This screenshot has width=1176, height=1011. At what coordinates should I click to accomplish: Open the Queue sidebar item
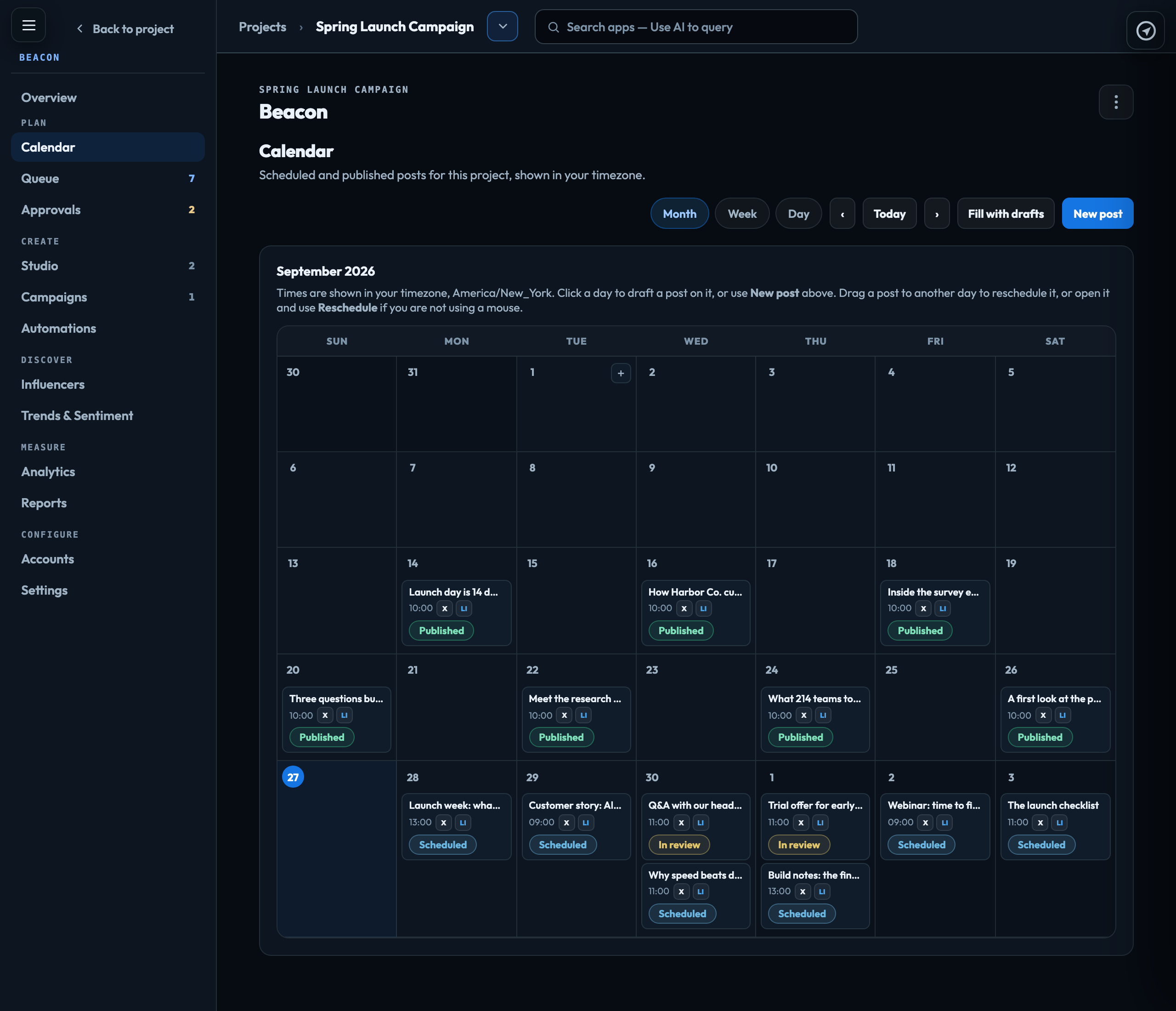pos(108,178)
